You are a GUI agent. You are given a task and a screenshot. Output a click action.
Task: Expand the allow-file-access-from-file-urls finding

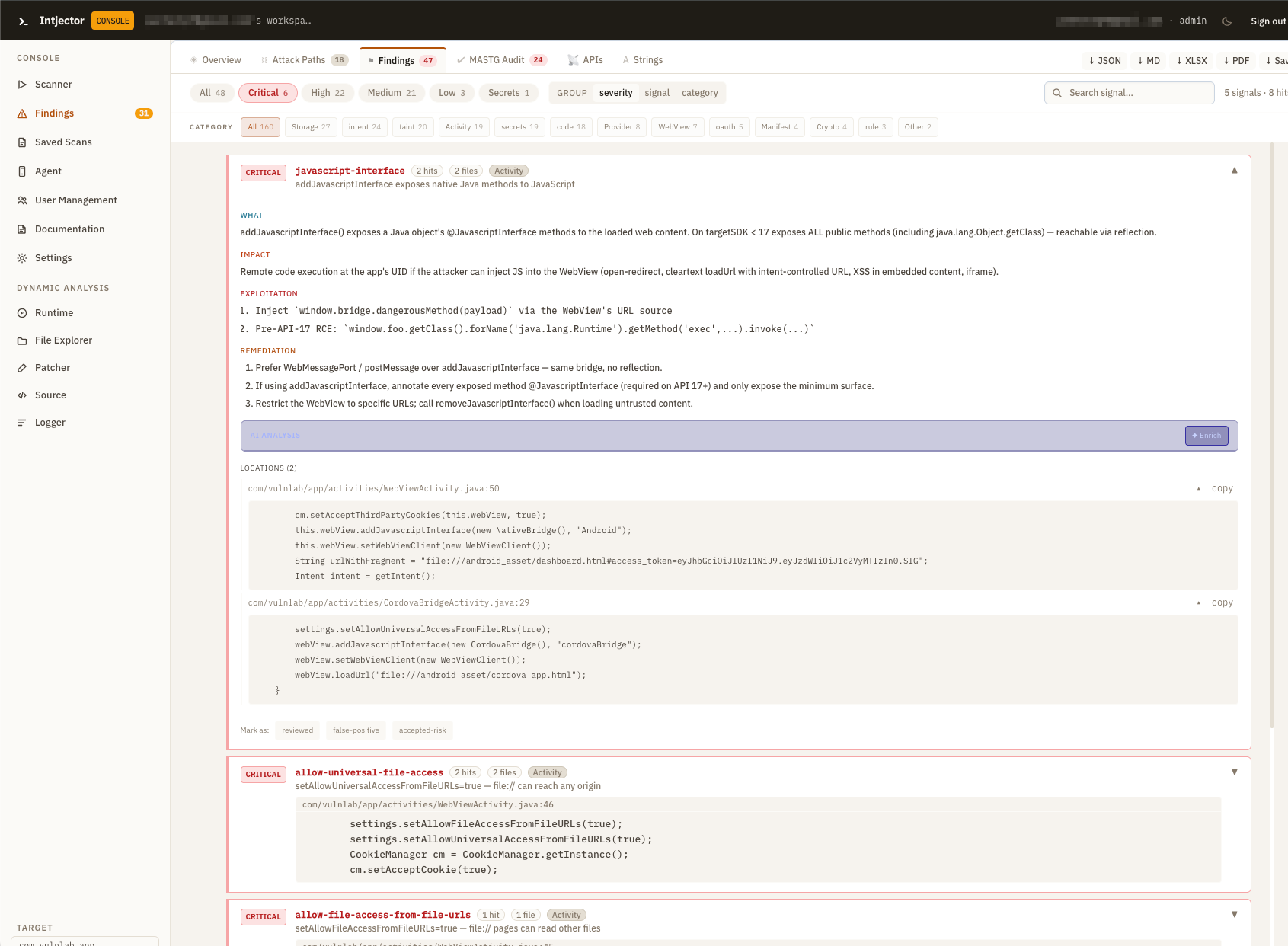tap(1234, 915)
